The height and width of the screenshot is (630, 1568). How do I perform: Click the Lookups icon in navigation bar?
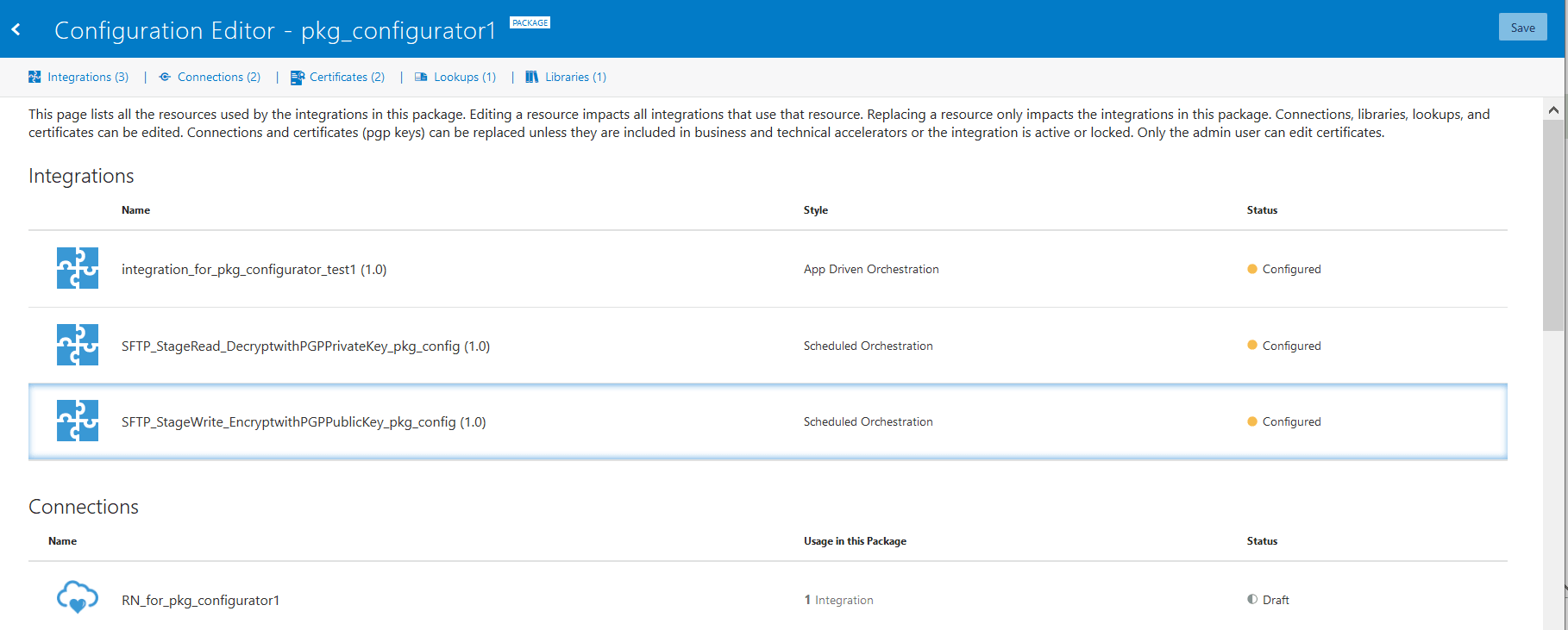pos(421,77)
